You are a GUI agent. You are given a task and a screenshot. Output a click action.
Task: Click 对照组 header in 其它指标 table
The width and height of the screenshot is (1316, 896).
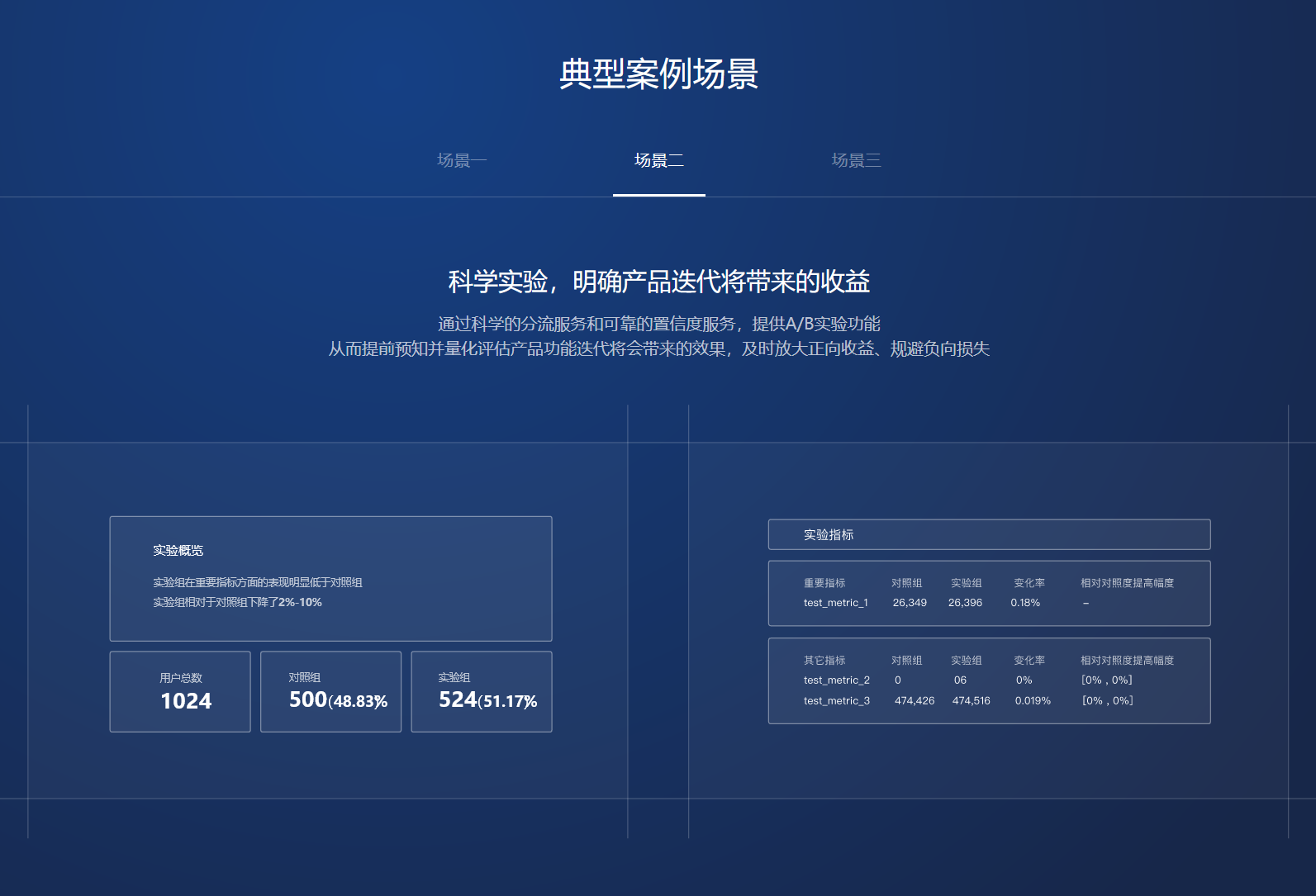(x=907, y=661)
